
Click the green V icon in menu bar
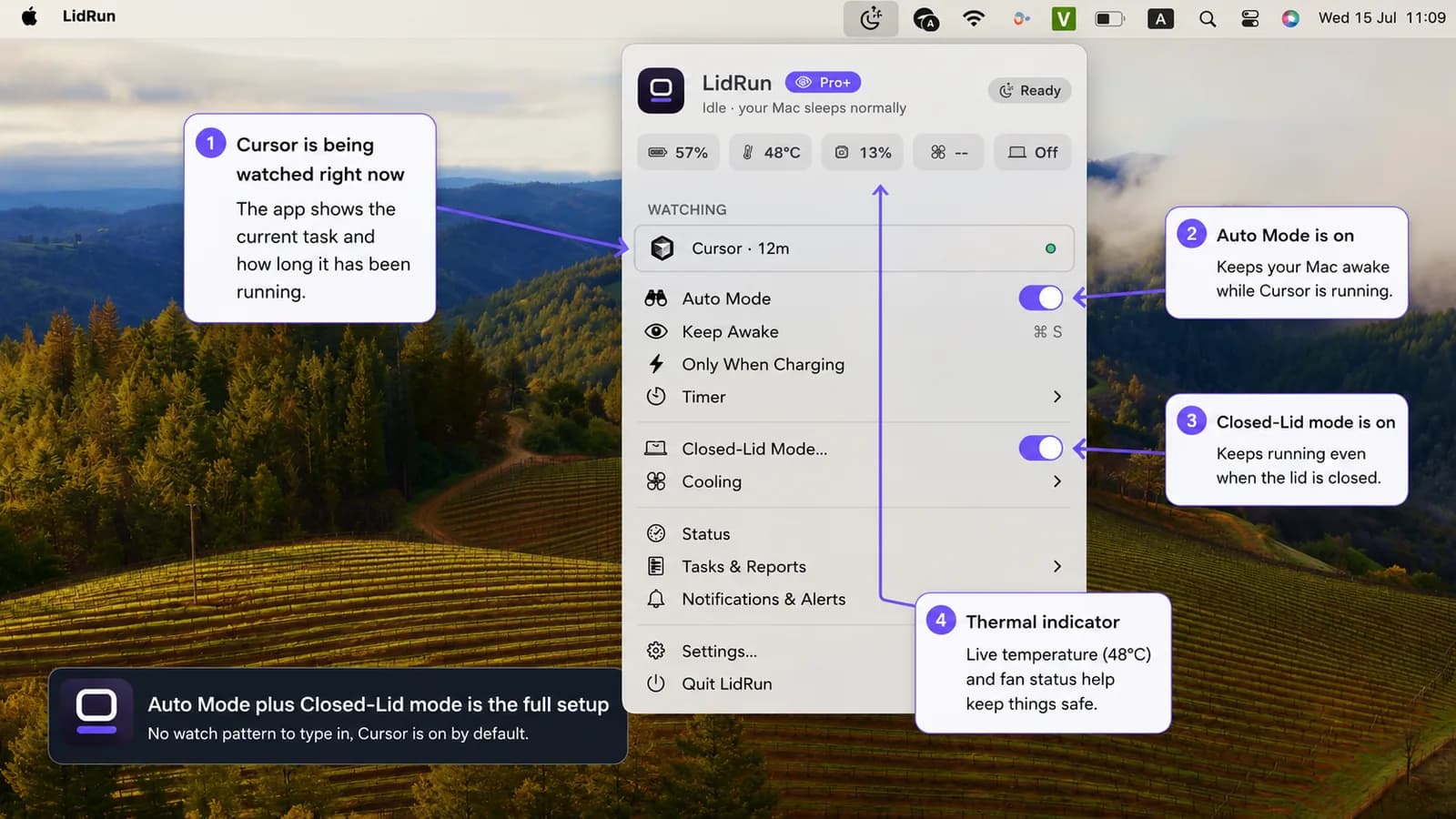click(x=1063, y=18)
